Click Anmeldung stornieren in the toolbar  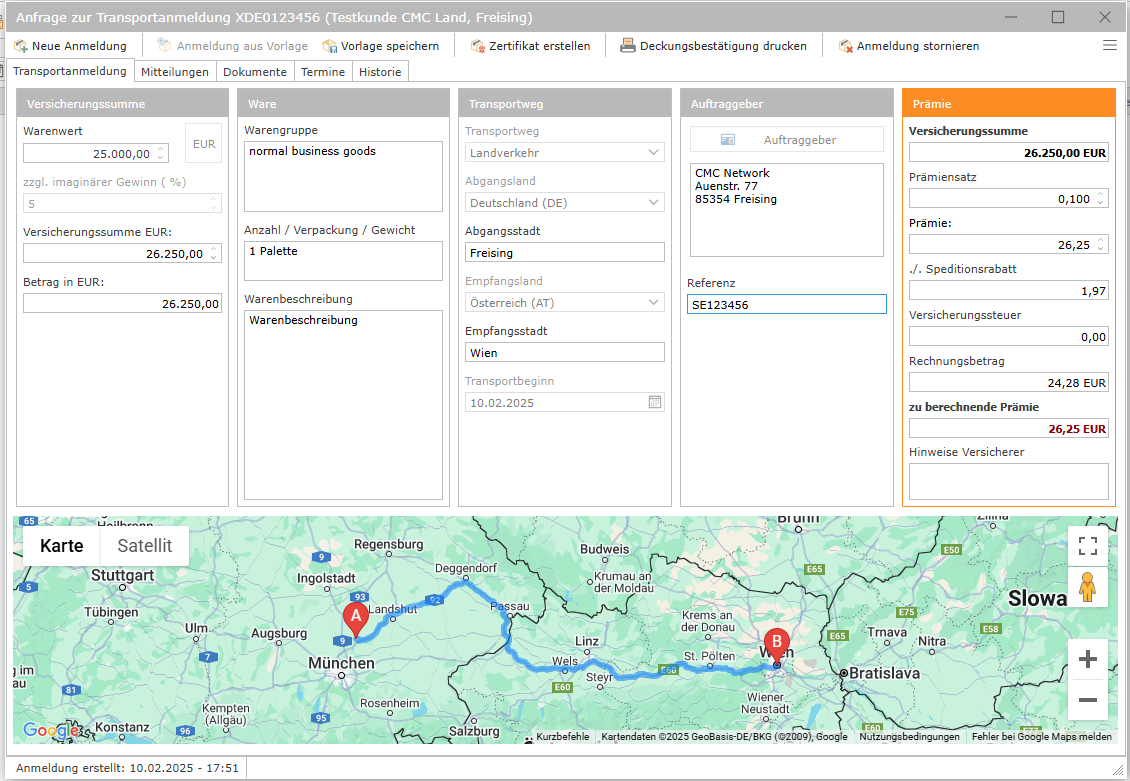tap(908, 46)
